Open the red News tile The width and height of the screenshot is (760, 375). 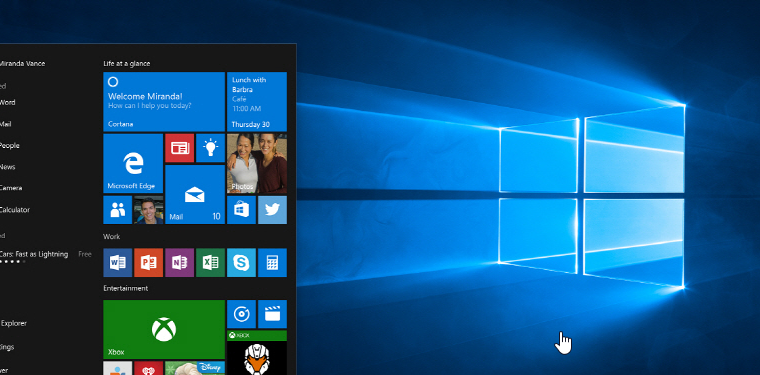click(179, 148)
